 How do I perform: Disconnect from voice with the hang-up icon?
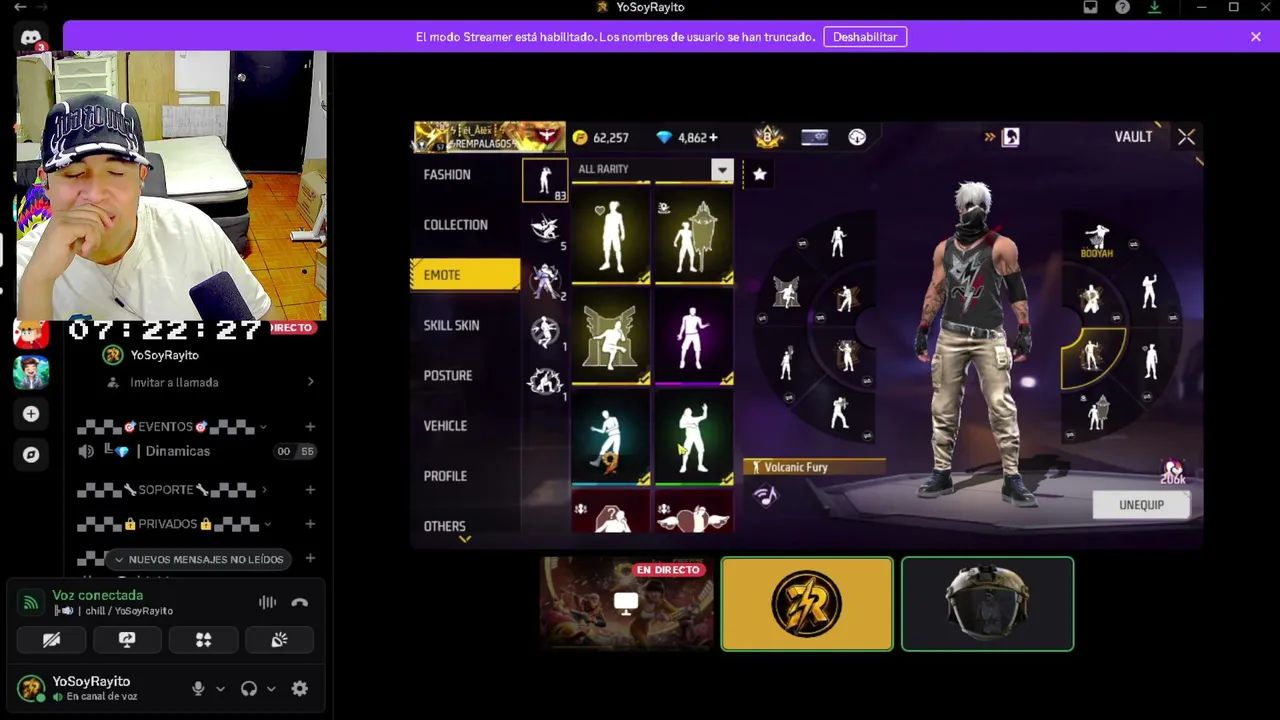[299, 602]
